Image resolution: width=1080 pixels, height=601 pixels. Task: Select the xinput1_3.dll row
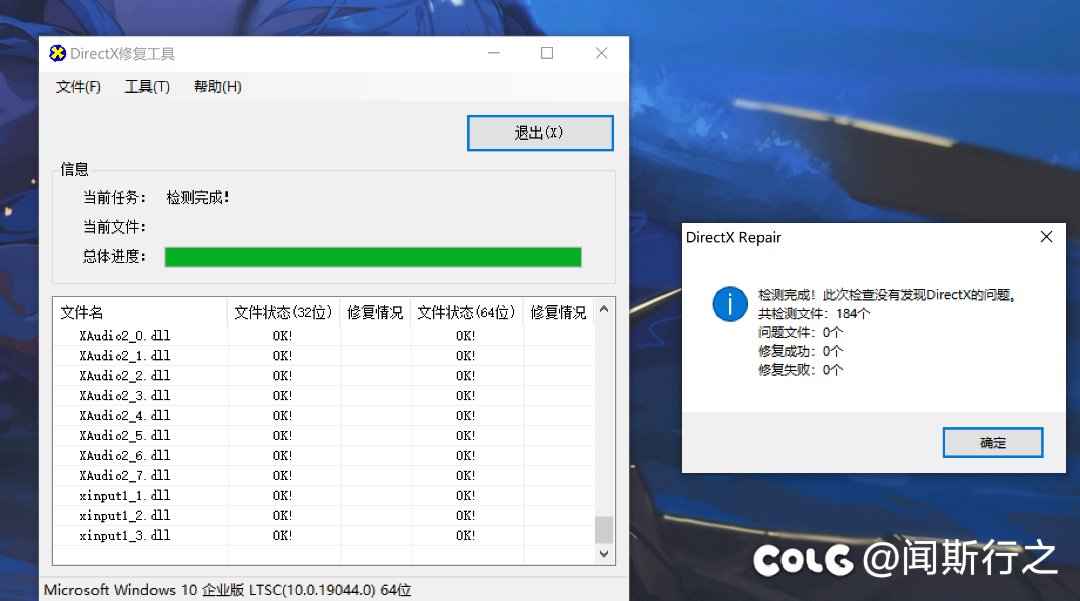tap(140, 535)
